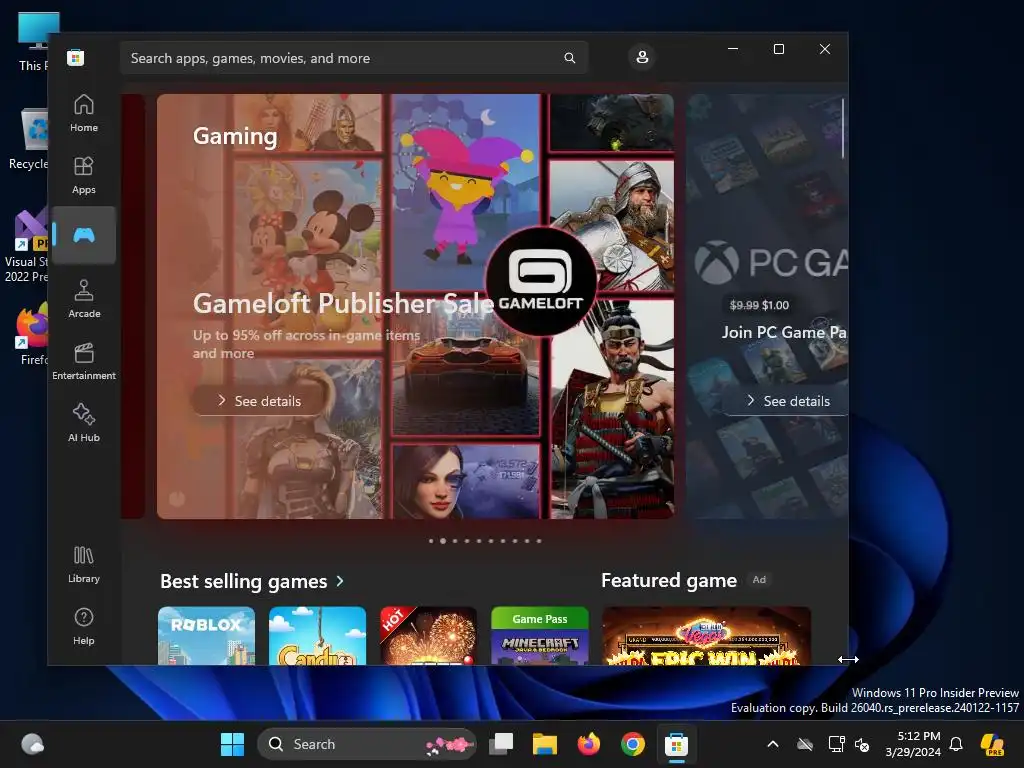Click the search apps and games field

(x=353, y=58)
